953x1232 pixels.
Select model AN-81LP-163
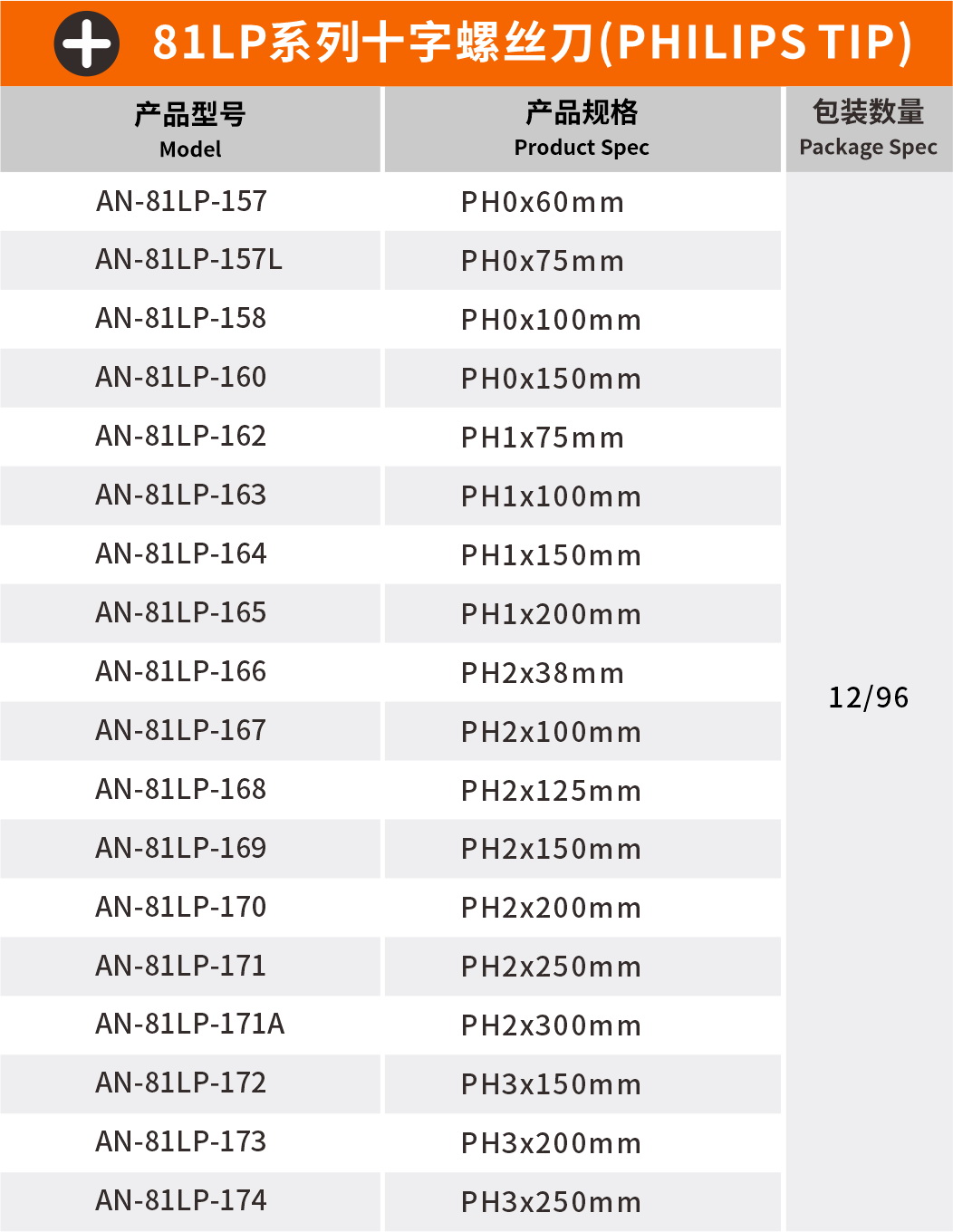click(181, 496)
